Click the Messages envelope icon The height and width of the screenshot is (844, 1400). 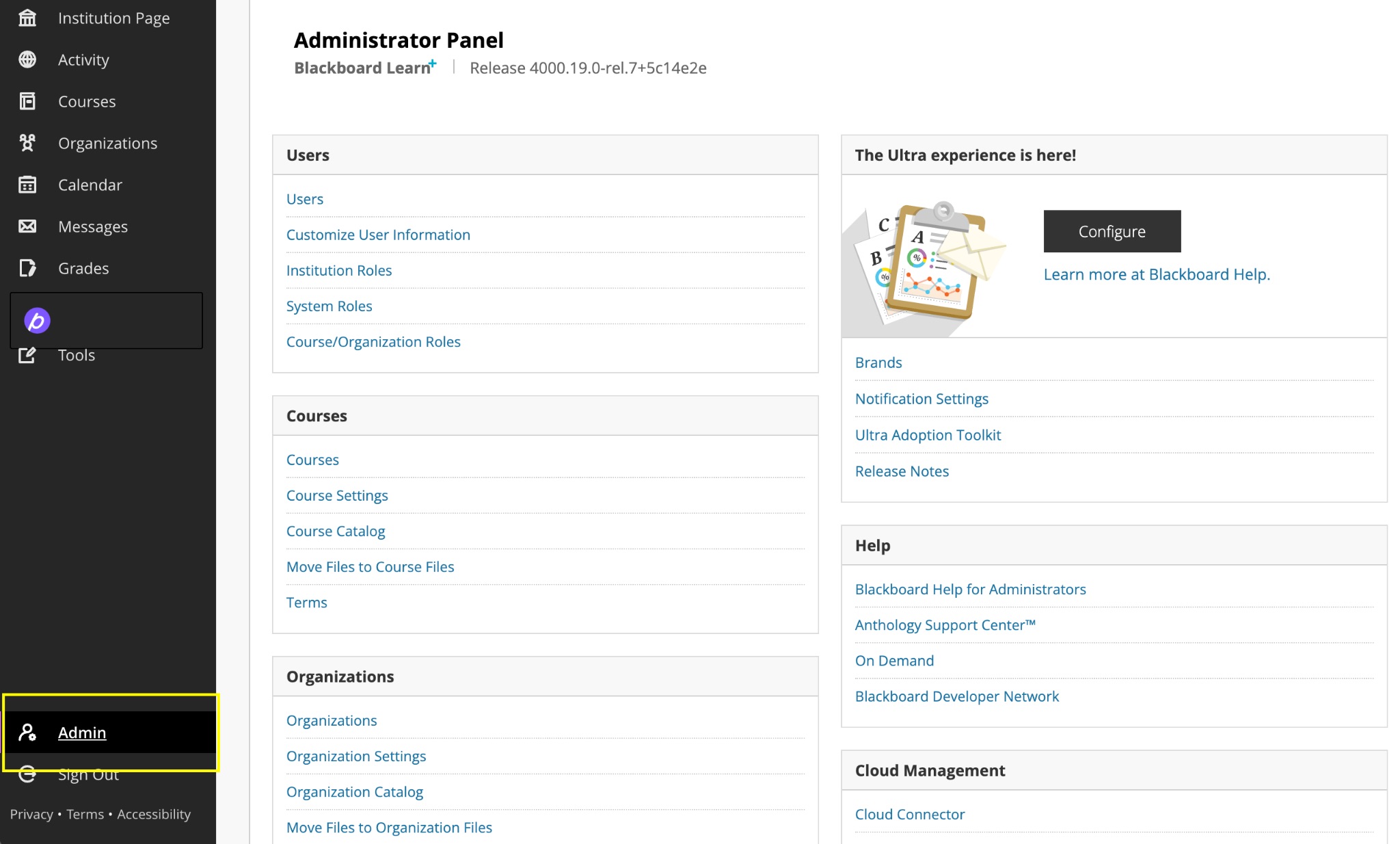[27, 226]
